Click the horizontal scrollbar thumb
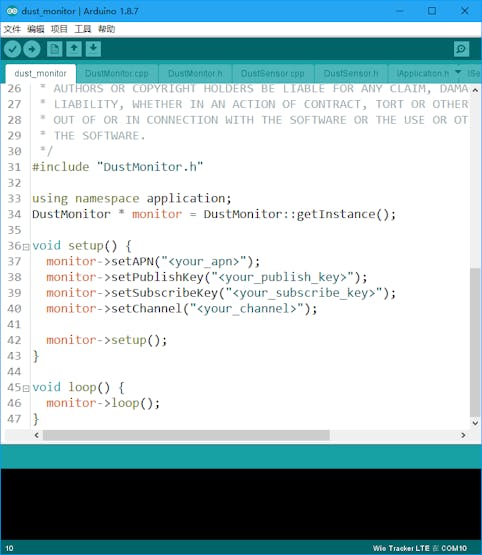482x555 pixels. [x=186, y=435]
